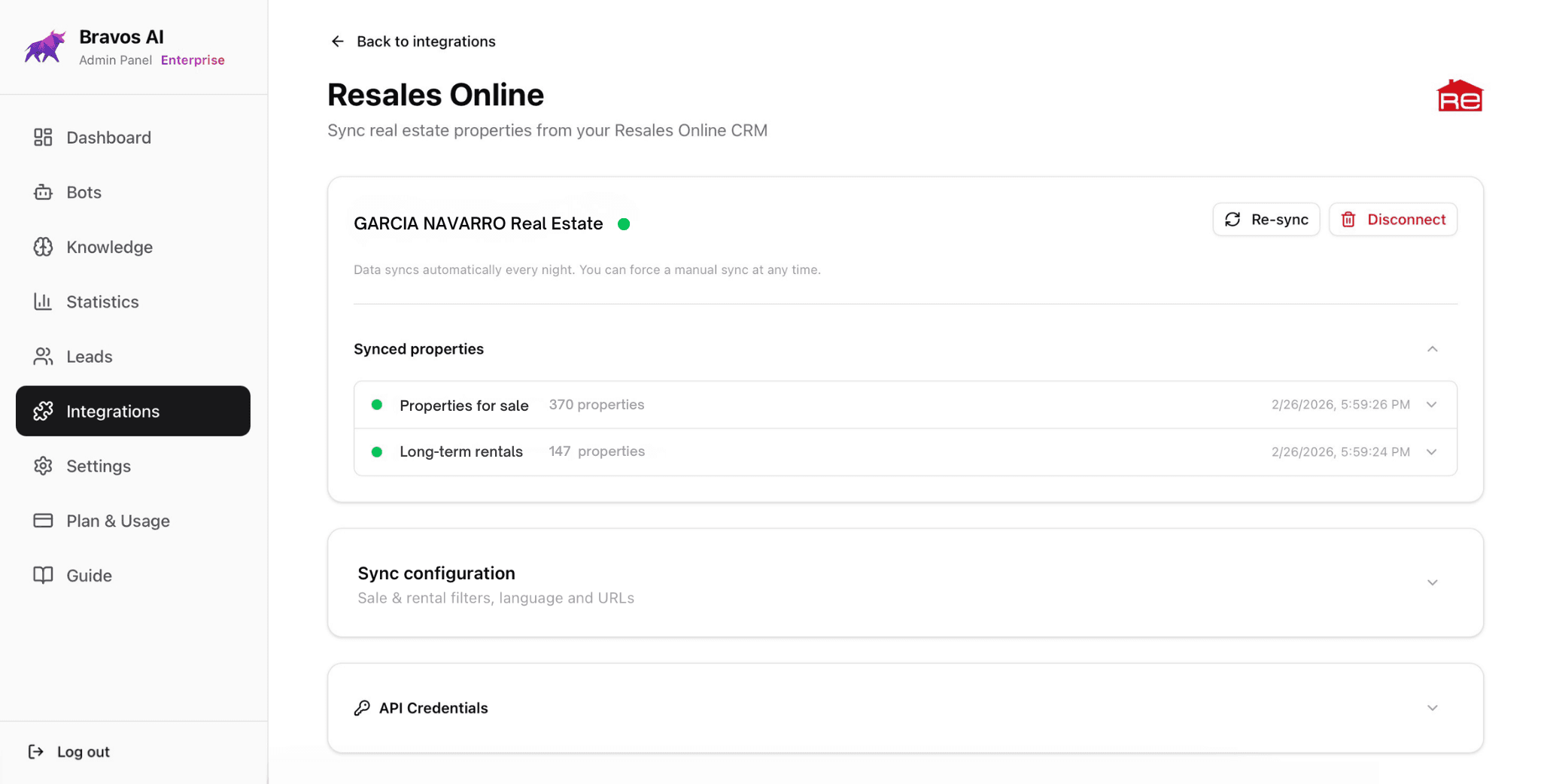Screen dimensions: 1541x784
Task: Select the Leads people icon
Action: click(x=43, y=356)
